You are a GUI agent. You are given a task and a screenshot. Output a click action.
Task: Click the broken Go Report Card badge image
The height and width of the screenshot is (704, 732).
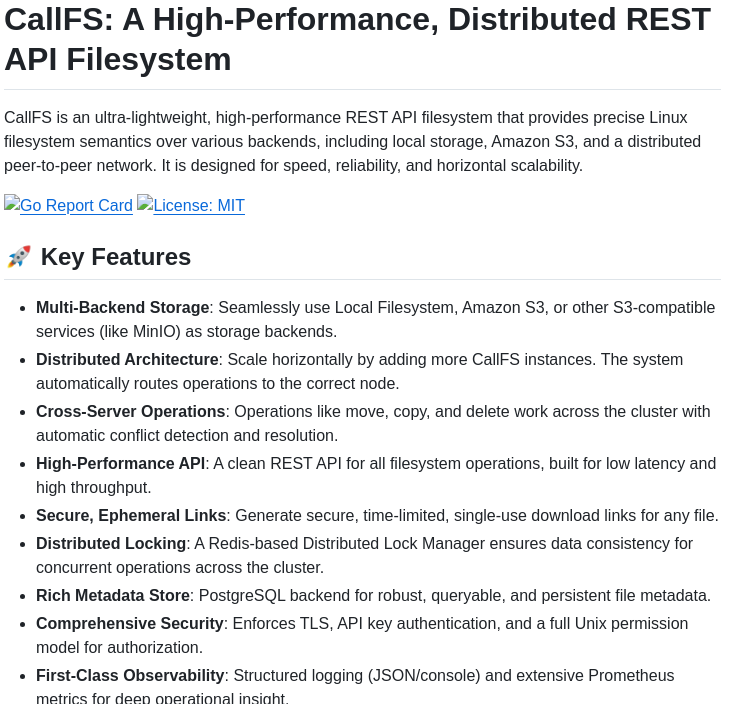pos(12,203)
